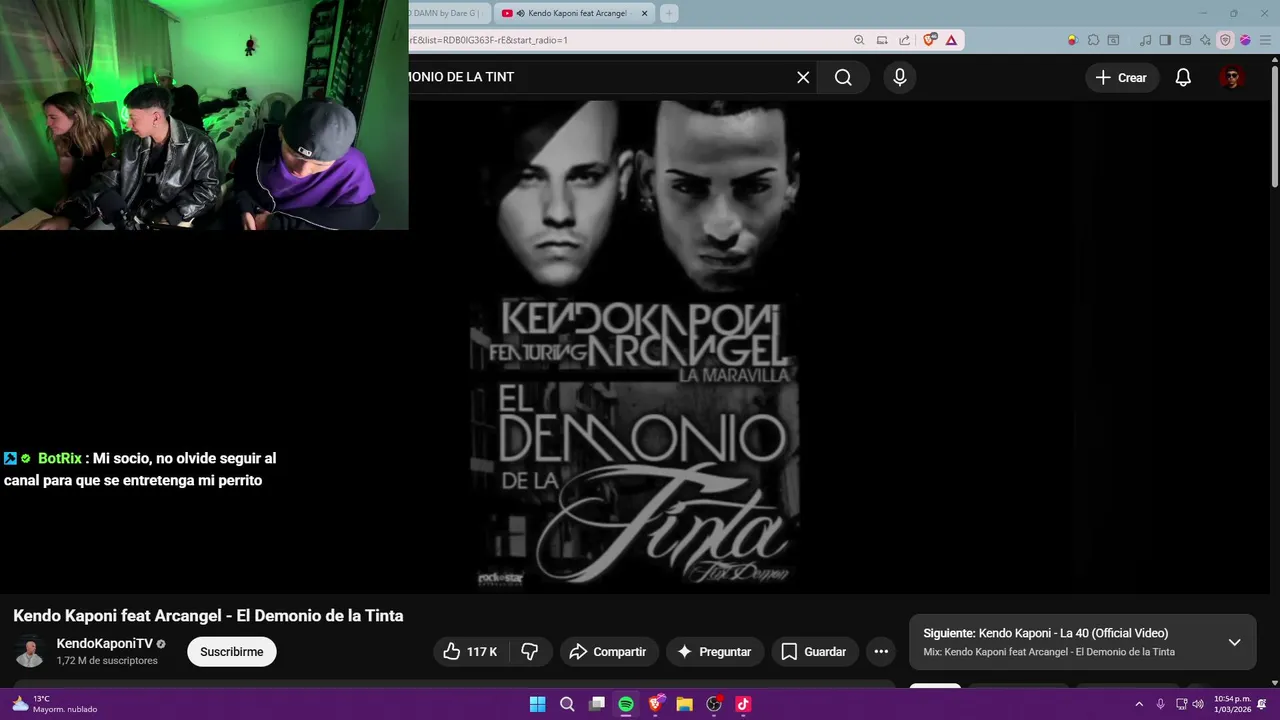This screenshot has height=720, width=1280.
Task: Click the colorful extension icon in toolbar
Action: 1072,40
